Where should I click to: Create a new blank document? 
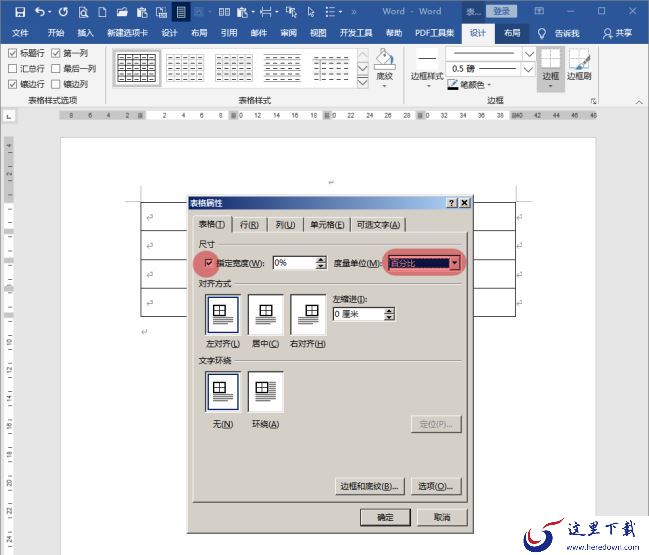102,12
